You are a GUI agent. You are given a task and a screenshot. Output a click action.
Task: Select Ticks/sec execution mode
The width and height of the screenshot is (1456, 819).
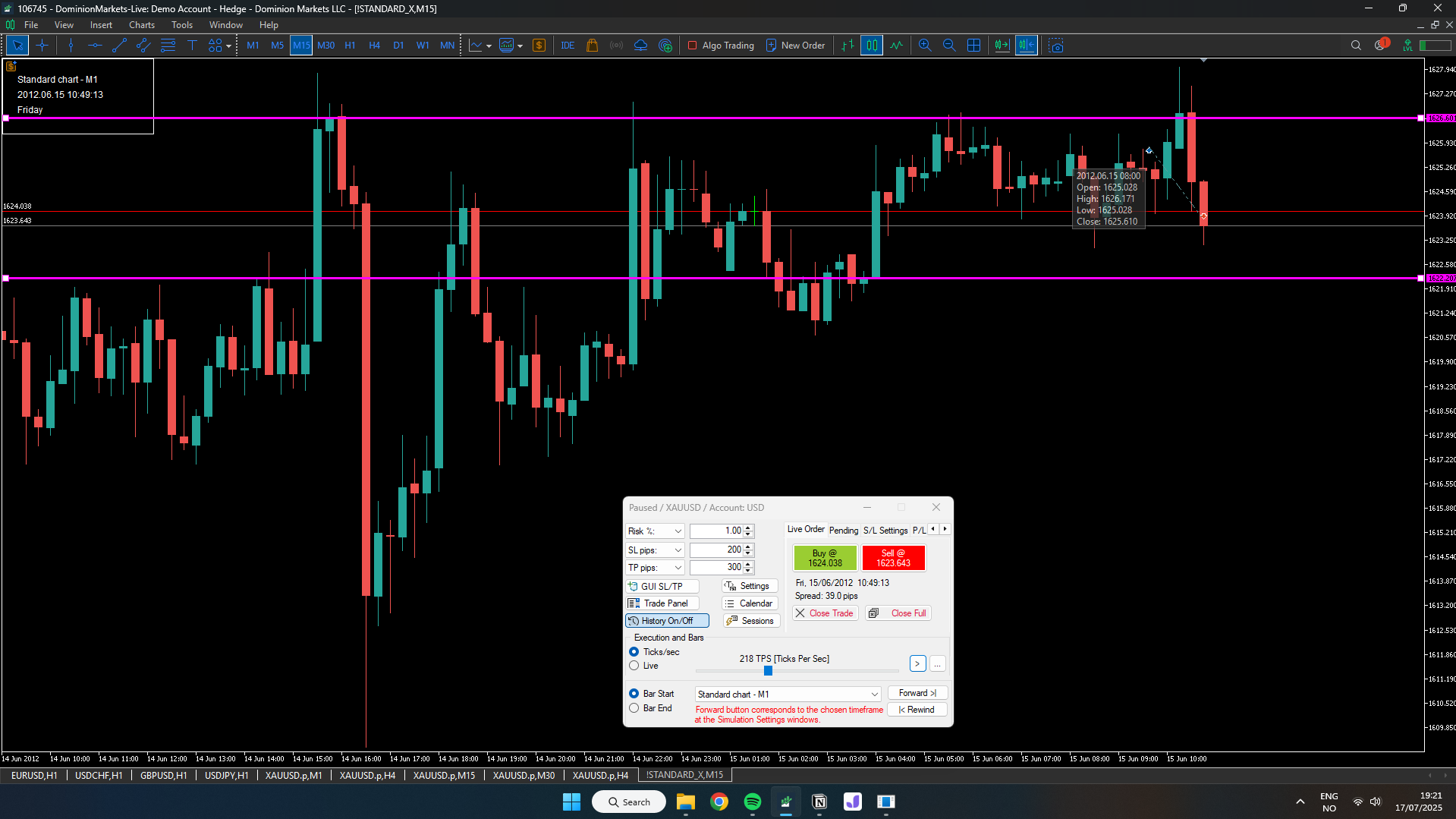634,652
